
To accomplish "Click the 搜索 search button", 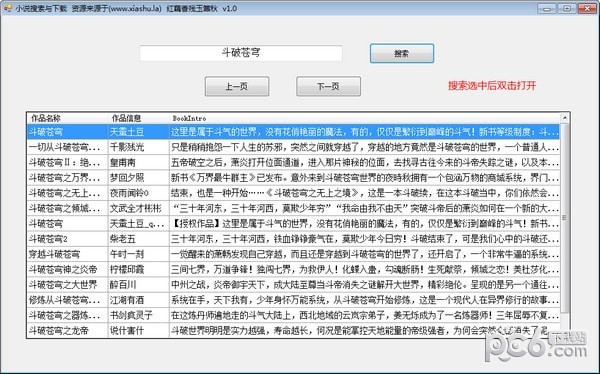I will (402, 53).
